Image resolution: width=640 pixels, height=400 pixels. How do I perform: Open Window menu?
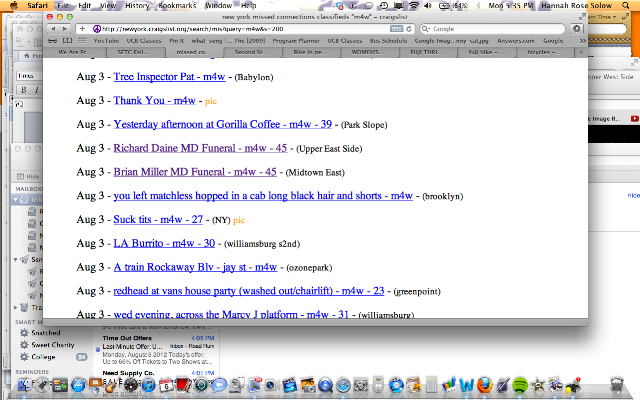[x=218, y=5]
